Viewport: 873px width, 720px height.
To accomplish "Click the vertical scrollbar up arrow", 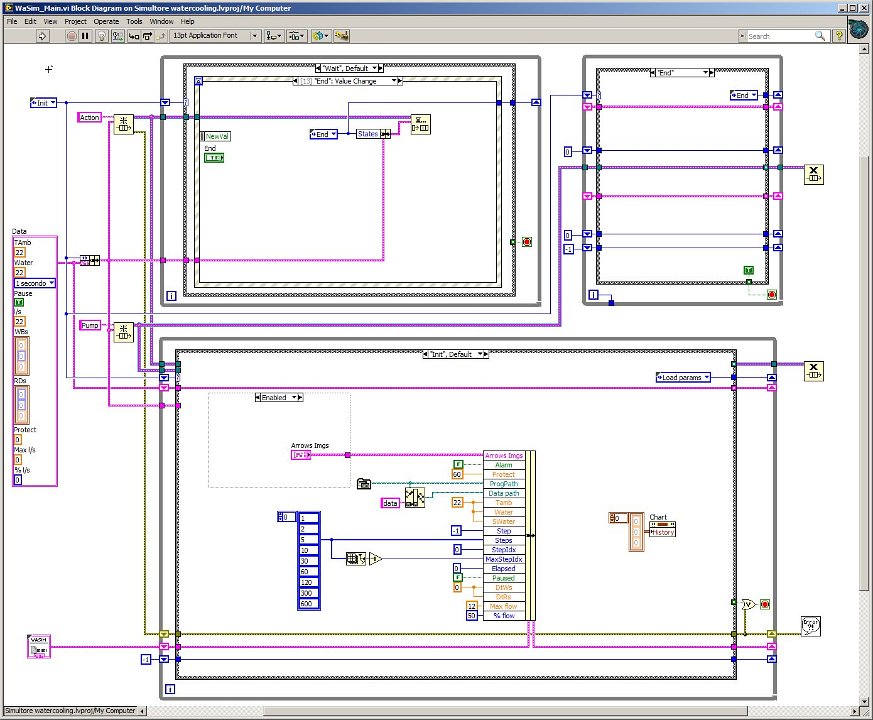I will pos(864,50).
